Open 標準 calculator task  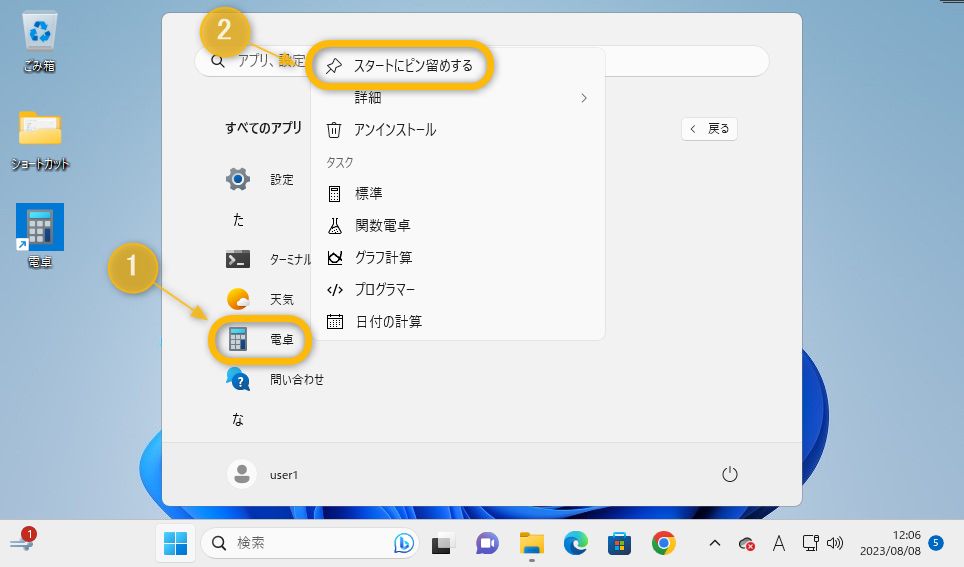(x=458, y=194)
